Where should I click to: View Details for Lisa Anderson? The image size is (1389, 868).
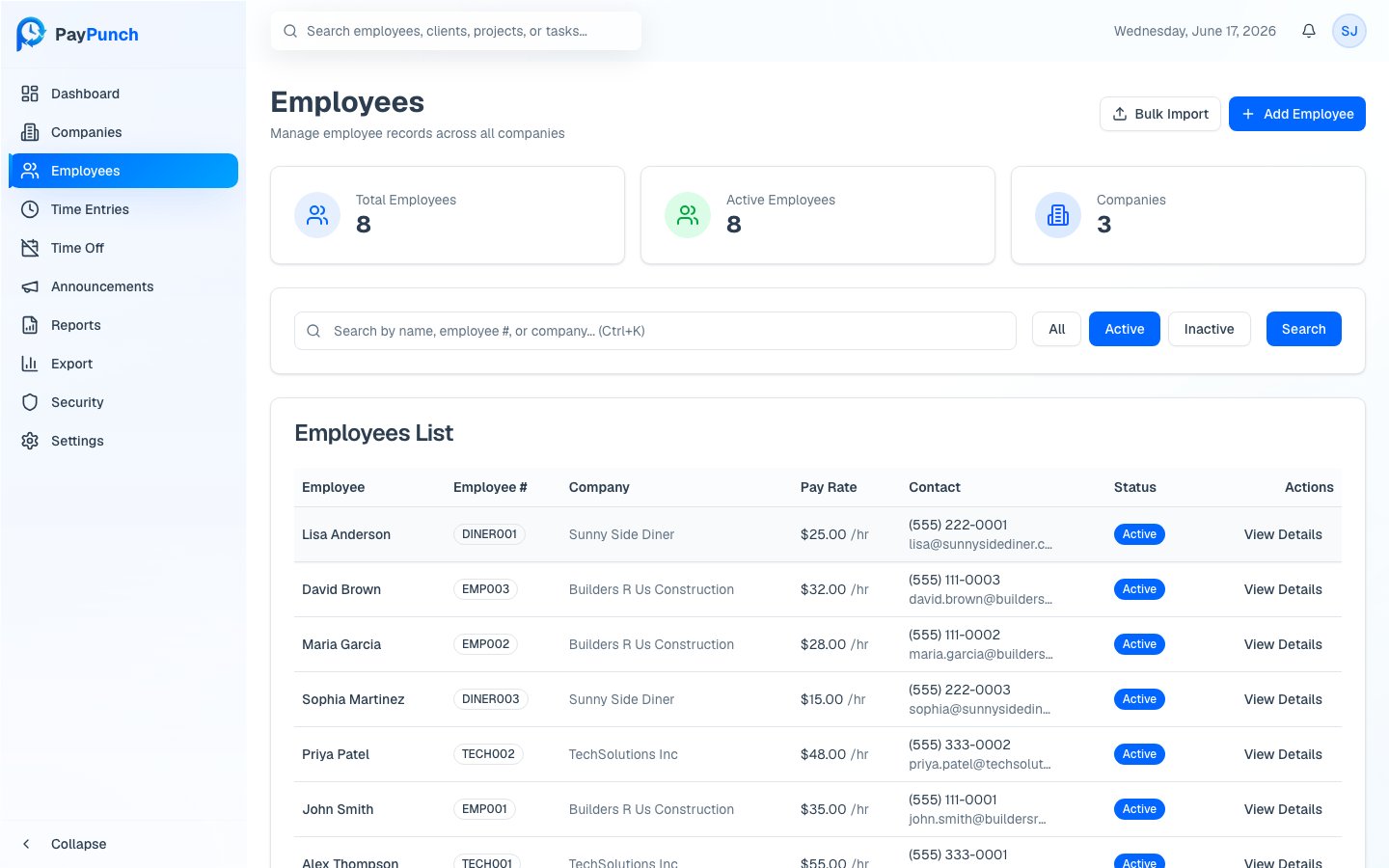(x=1283, y=534)
